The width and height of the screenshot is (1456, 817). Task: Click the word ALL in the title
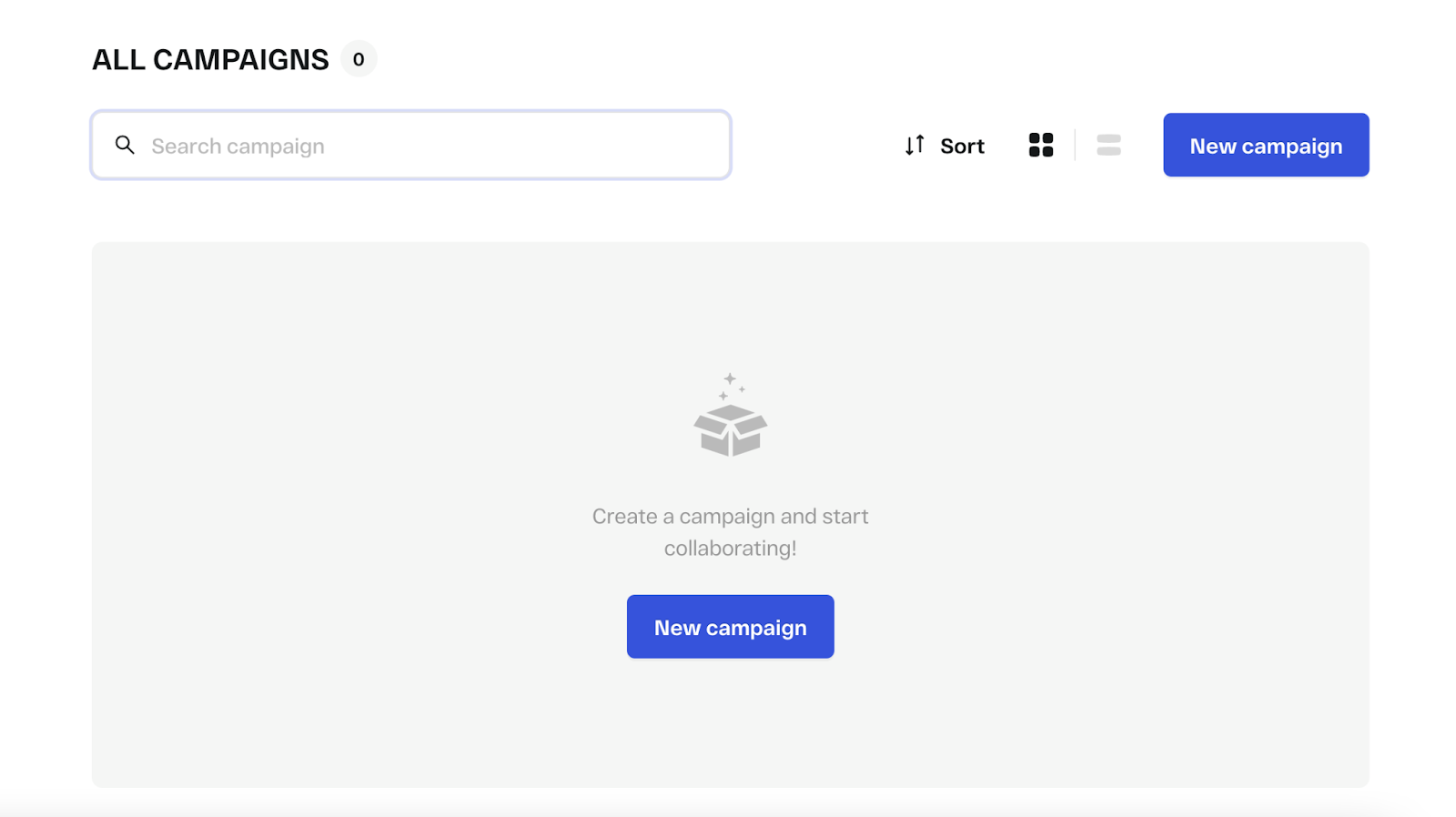coord(118,60)
